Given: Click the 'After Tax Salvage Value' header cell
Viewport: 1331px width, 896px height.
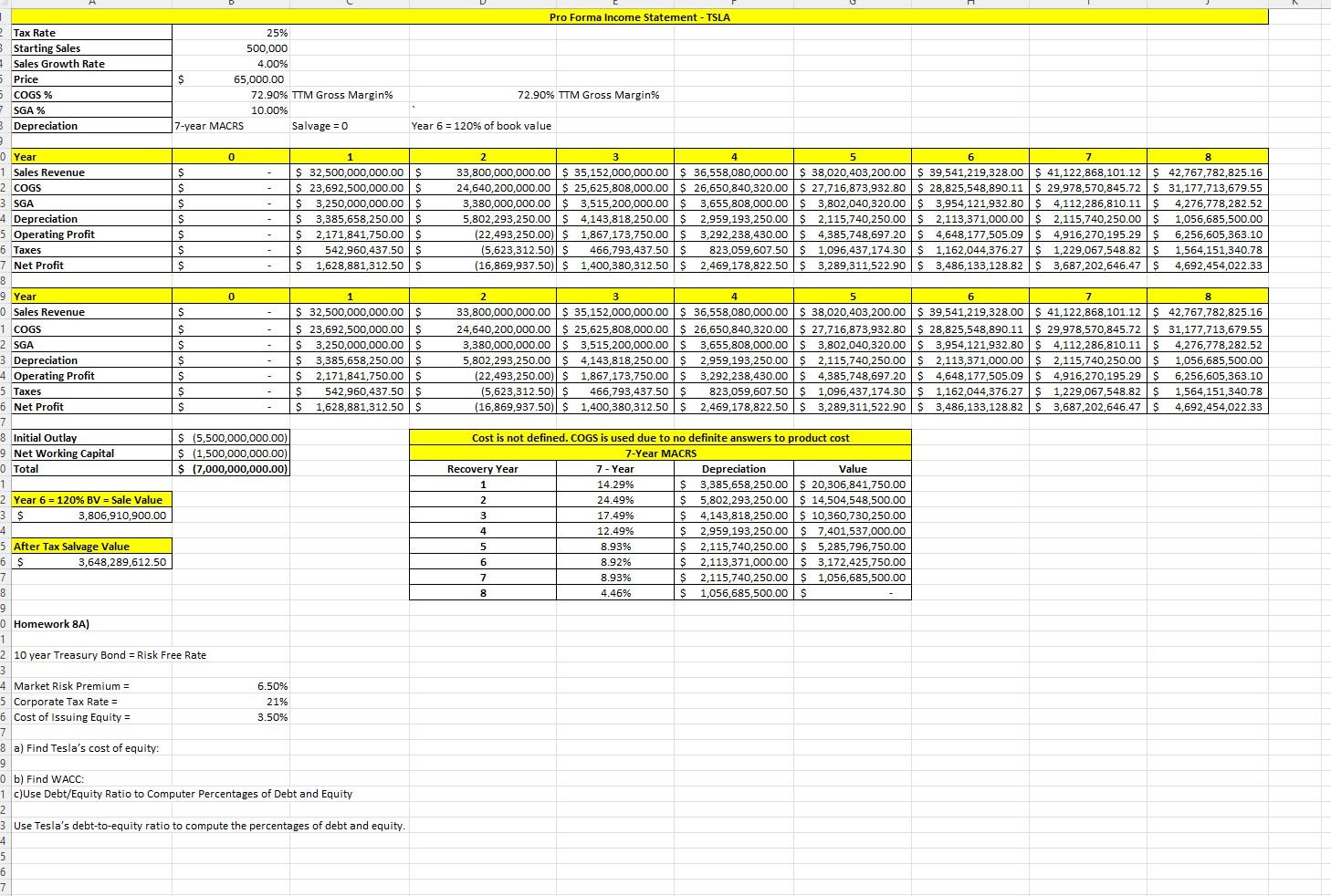Looking at the screenshot, I should tap(91, 547).
